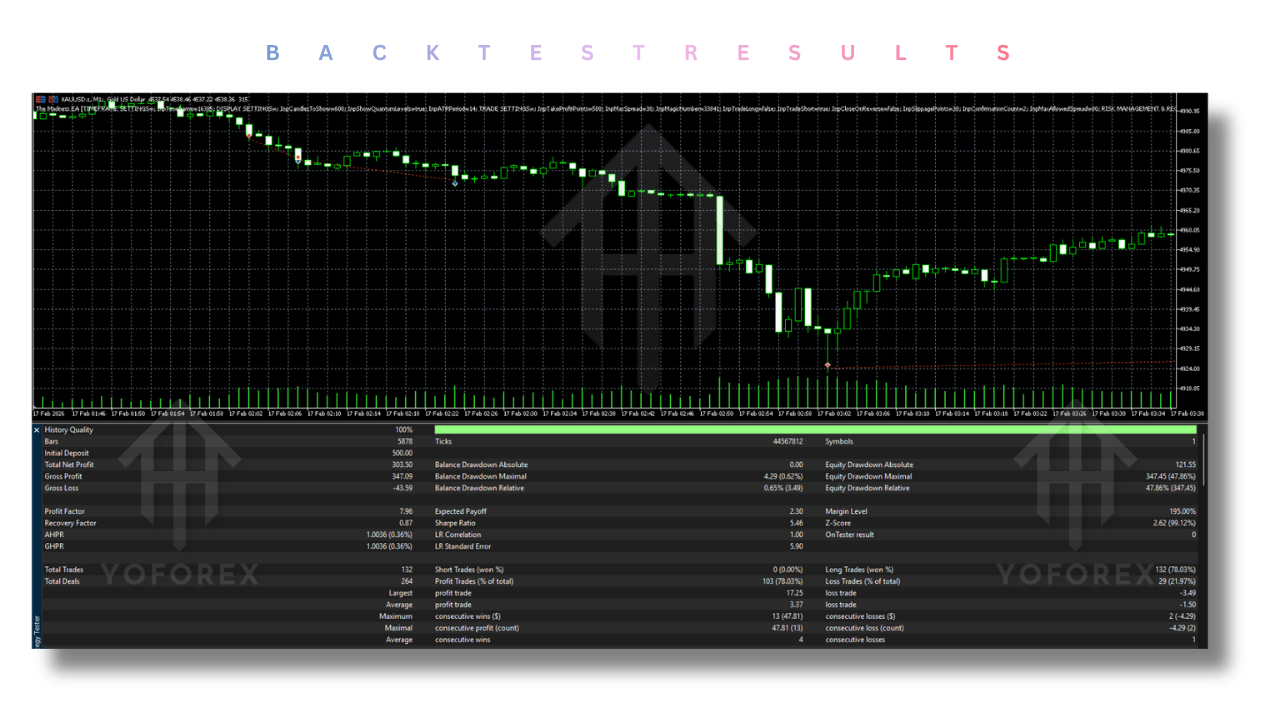Click the Total Deals value 264
This screenshot has height=720, width=1280.
407,581
